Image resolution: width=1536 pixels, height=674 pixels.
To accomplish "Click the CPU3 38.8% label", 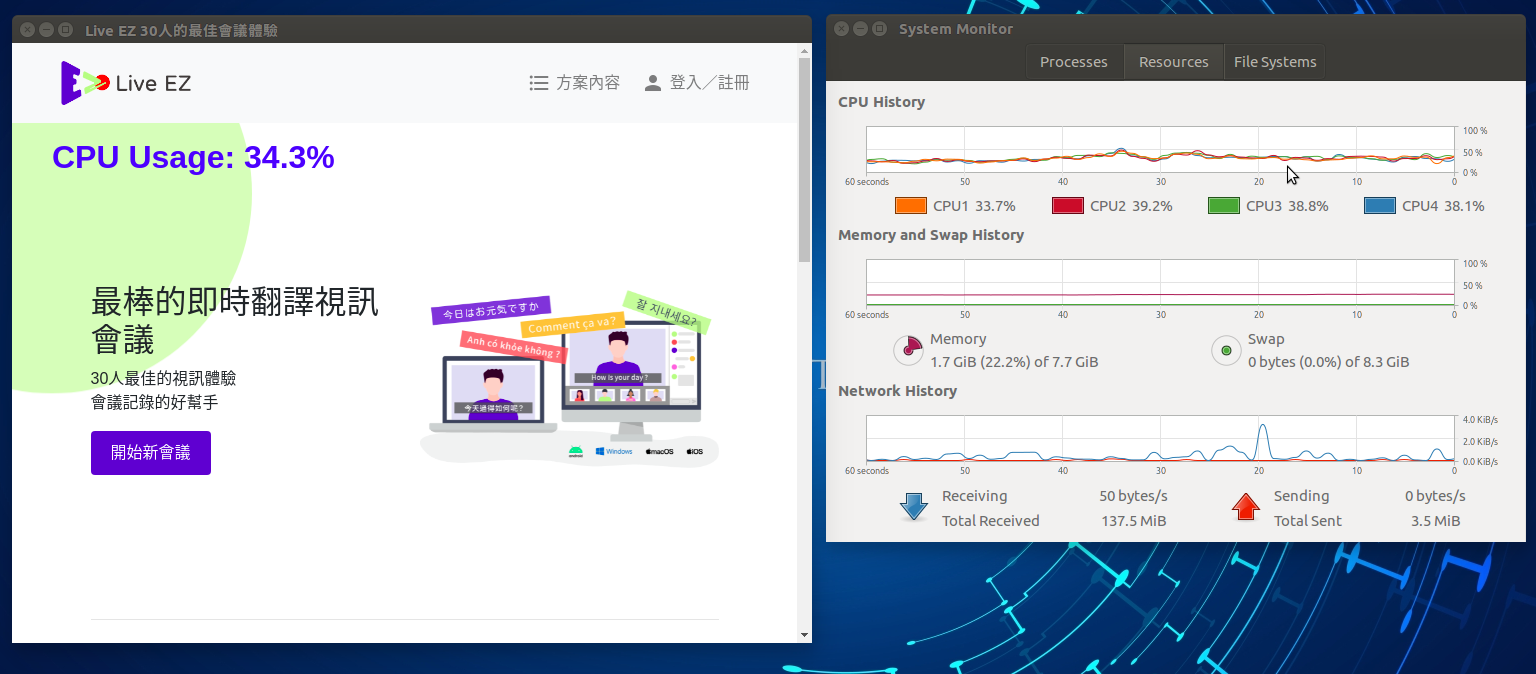I will click(1287, 206).
